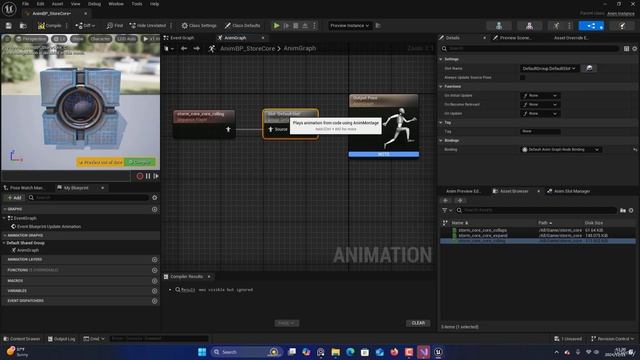Open the viewport Perspective dropdown

pyautogui.click(x=31, y=39)
